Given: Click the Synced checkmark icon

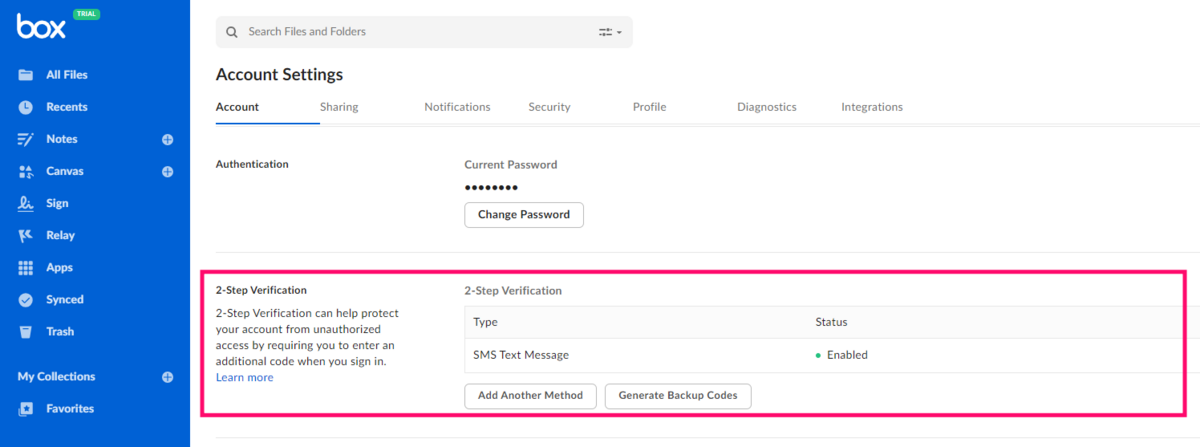Looking at the screenshot, I should click(x=26, y=299).
